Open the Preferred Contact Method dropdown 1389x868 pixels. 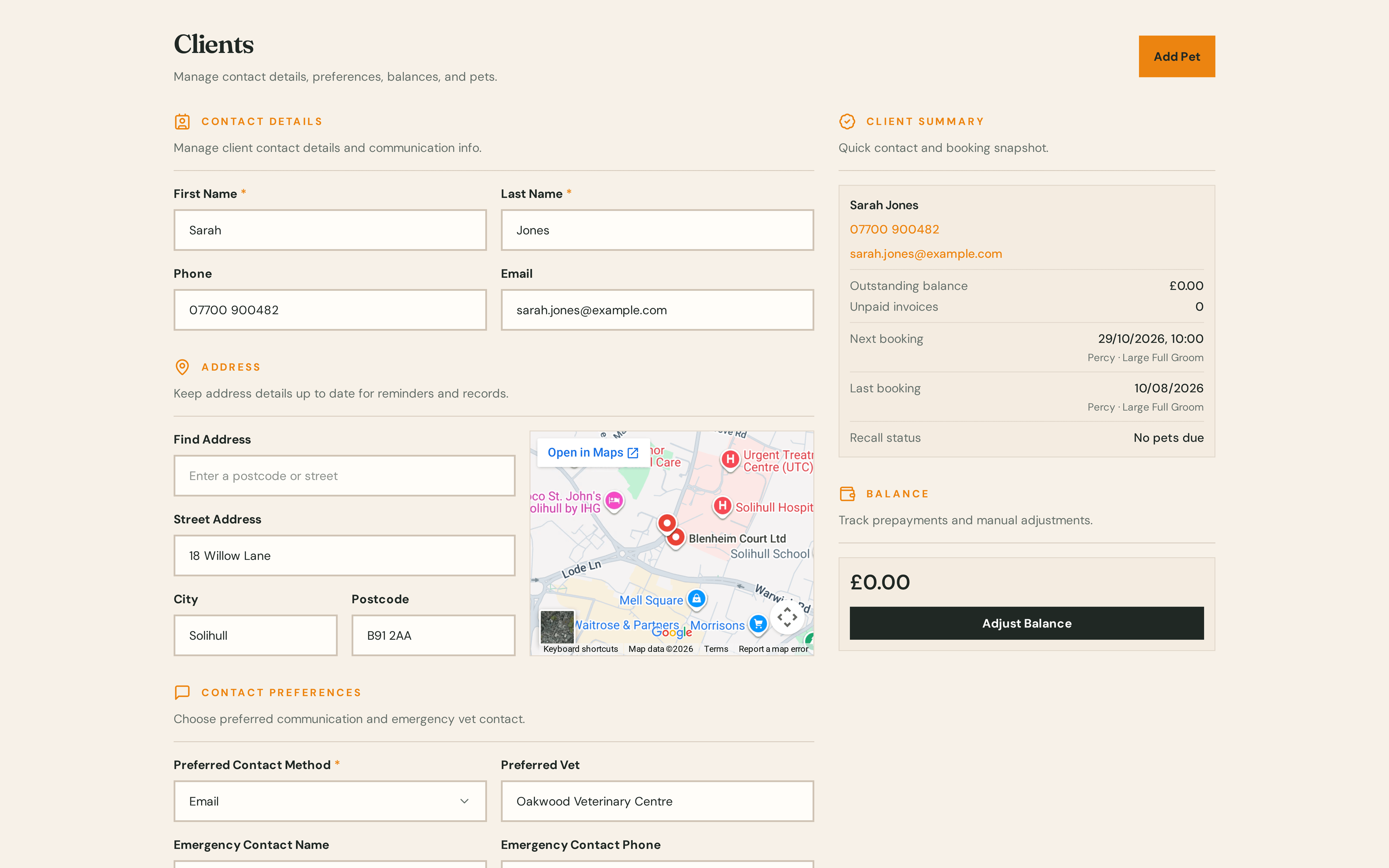(330, 801)
